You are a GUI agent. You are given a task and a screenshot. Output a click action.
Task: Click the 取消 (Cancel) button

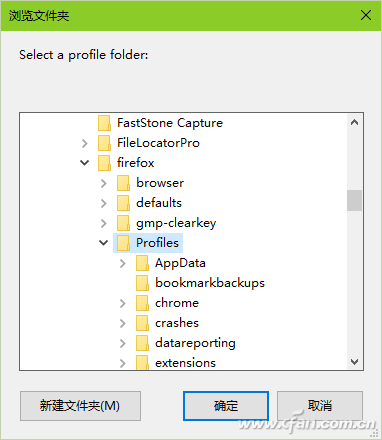[x=320, y=406]
